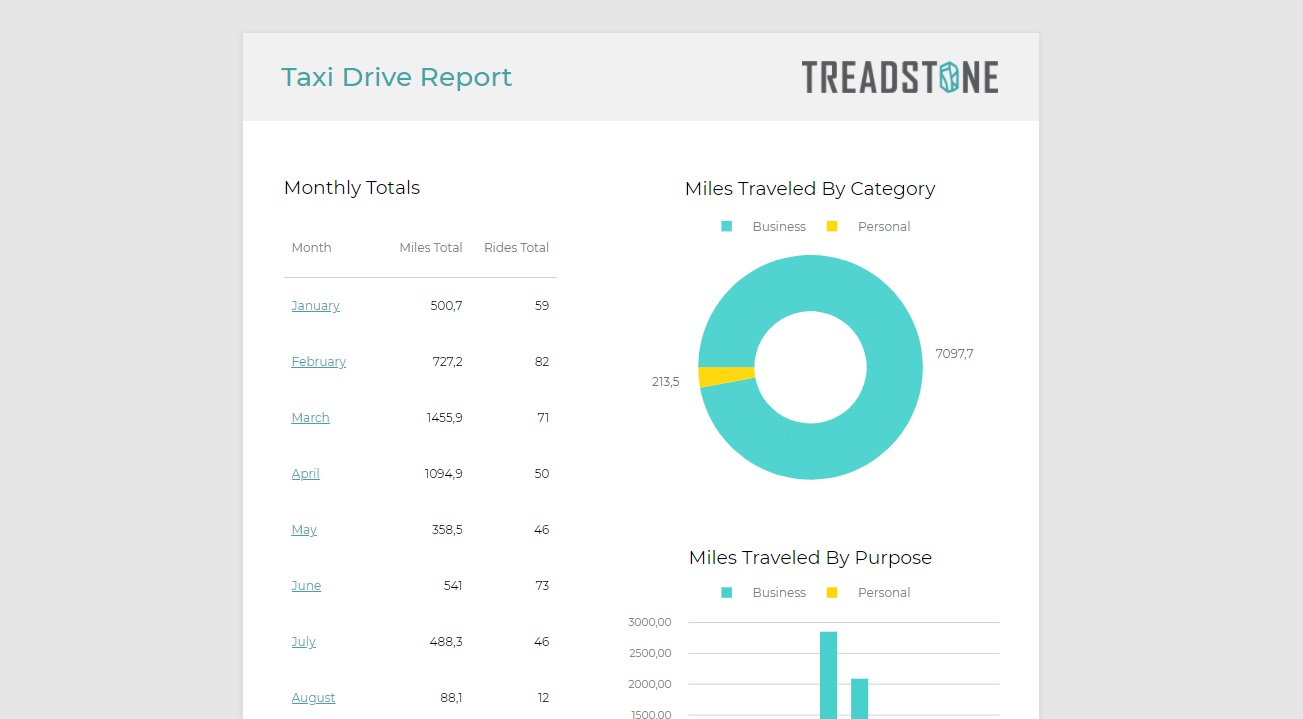Click February miles value 727,2

(x=447, y=362)
